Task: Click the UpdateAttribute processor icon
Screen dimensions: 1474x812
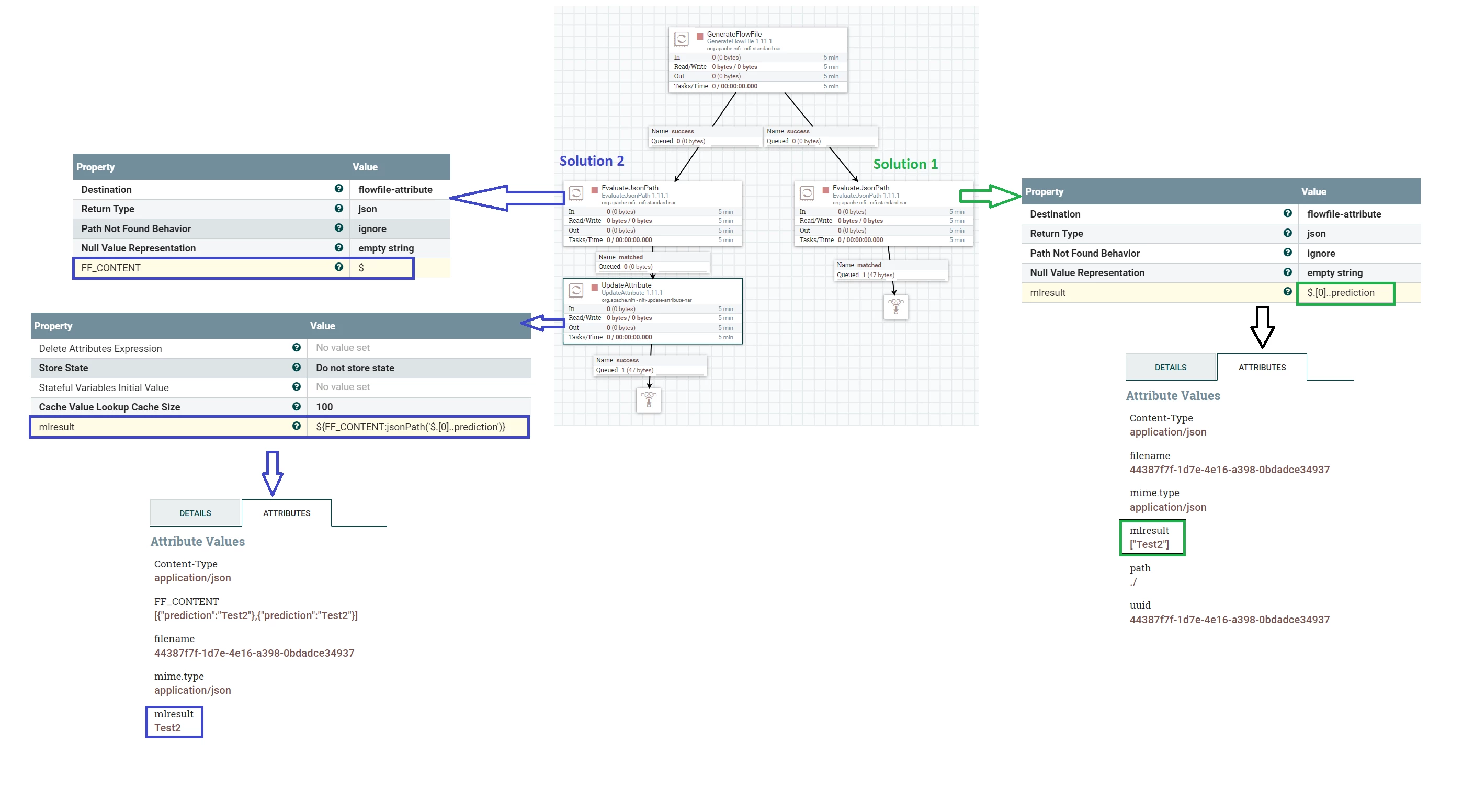Action: 576,291
